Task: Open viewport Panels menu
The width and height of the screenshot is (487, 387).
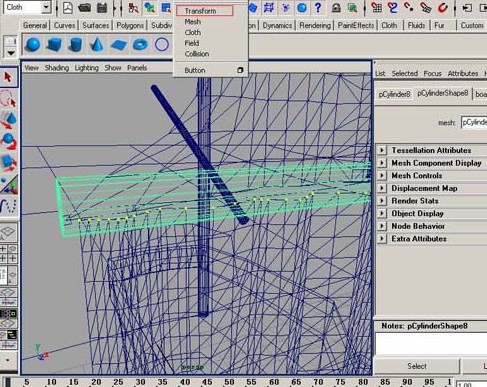Action: point(137,68)
